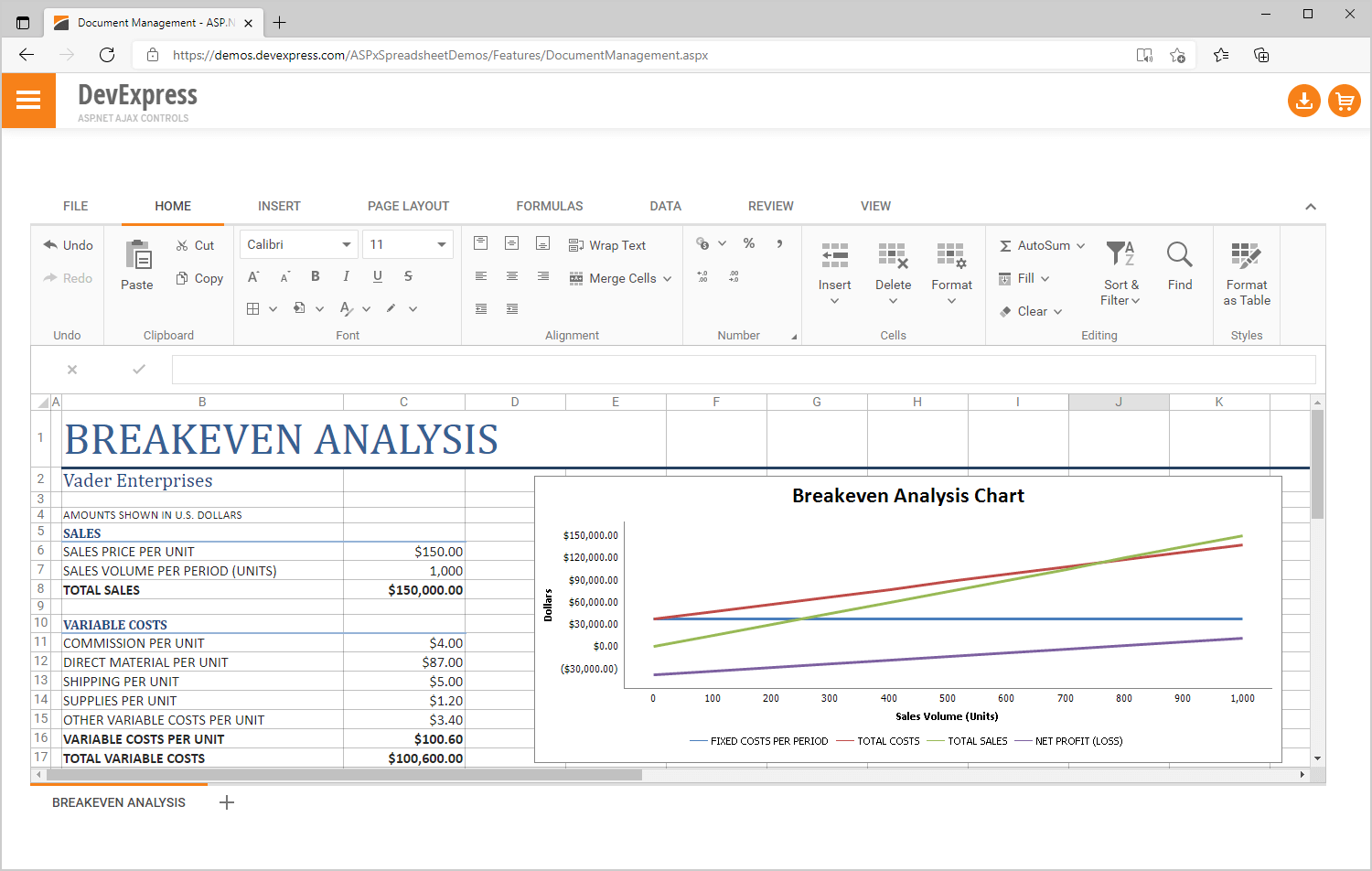Viewport: 1372px width, 871px height.
Task: Click the Center Align icon
Action: tap(511, 275)
